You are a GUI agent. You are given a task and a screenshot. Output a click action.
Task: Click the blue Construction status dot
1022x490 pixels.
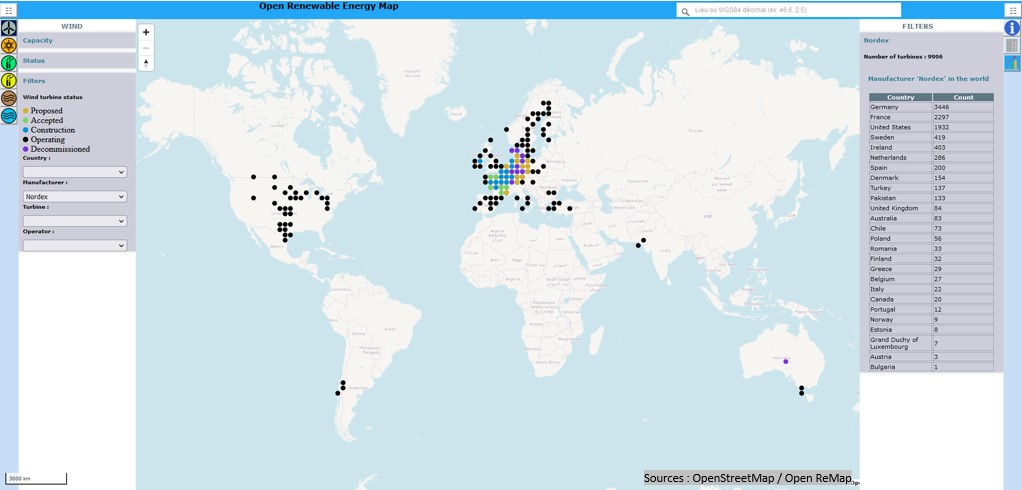[x=25, y=130]
